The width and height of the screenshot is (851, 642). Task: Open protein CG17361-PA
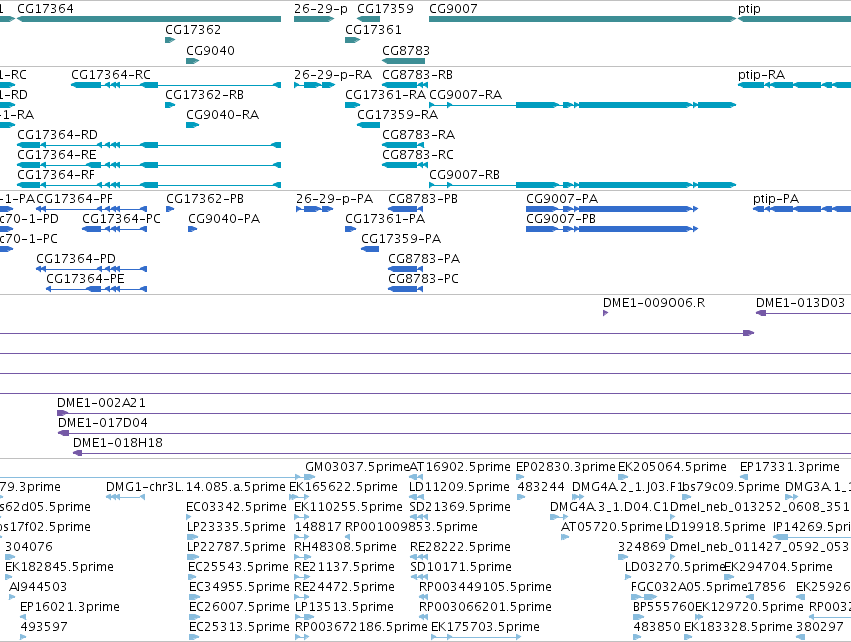point(385,219)
